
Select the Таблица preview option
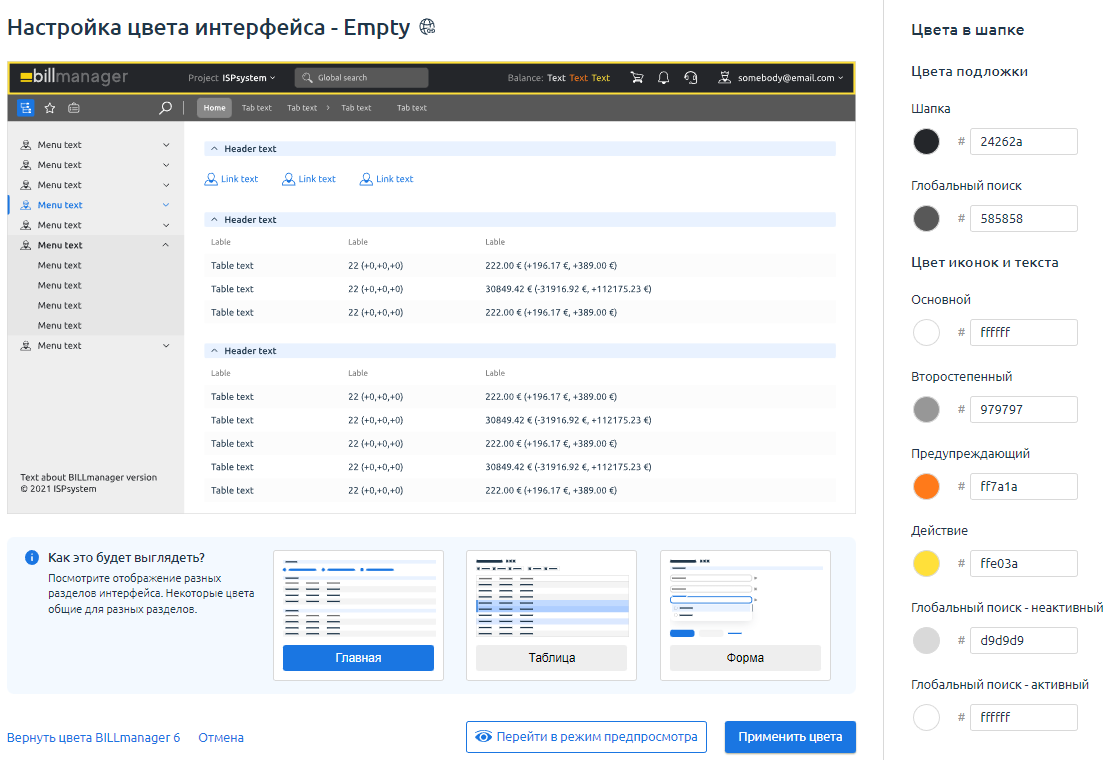point(551,657)
